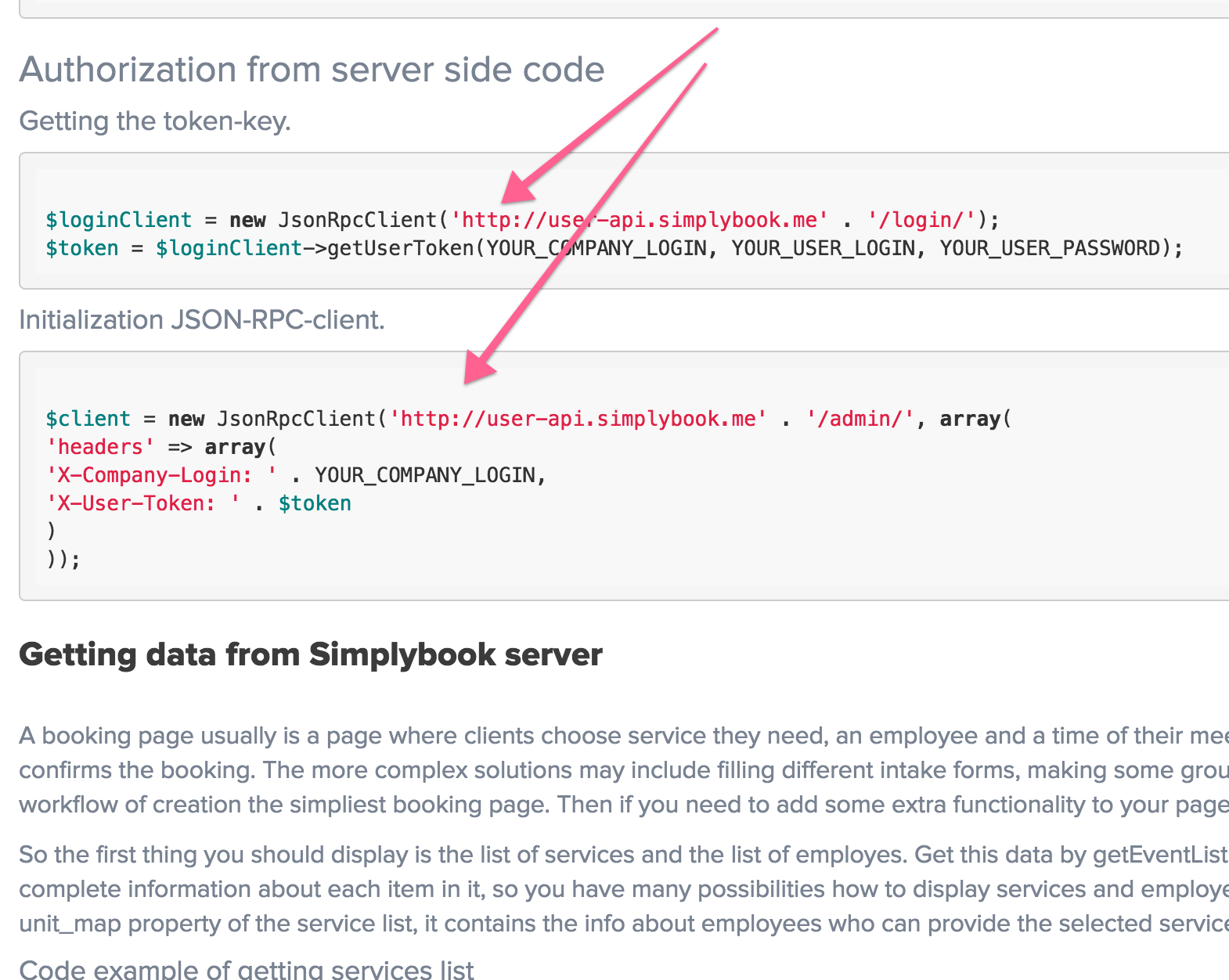The height and width of the screenshot is (980, 1229).
Task: Click the getUserToken method name
Action: coord(401,248)
